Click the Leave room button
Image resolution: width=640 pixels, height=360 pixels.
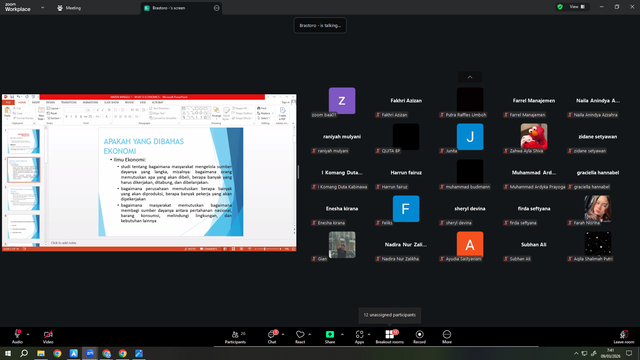pyautogui.click(x=624, y=336)
